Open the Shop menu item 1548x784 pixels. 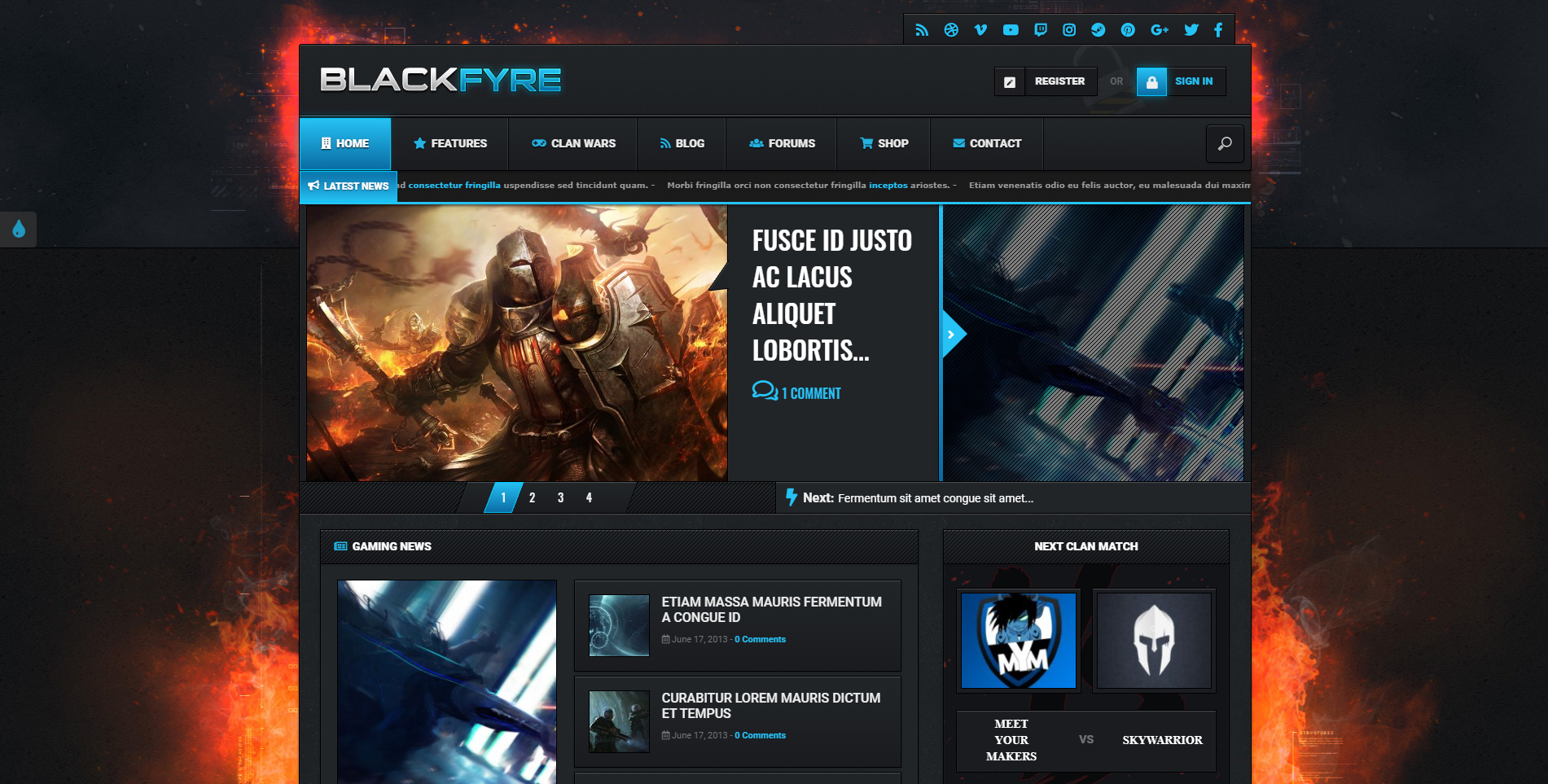[884, 143]
